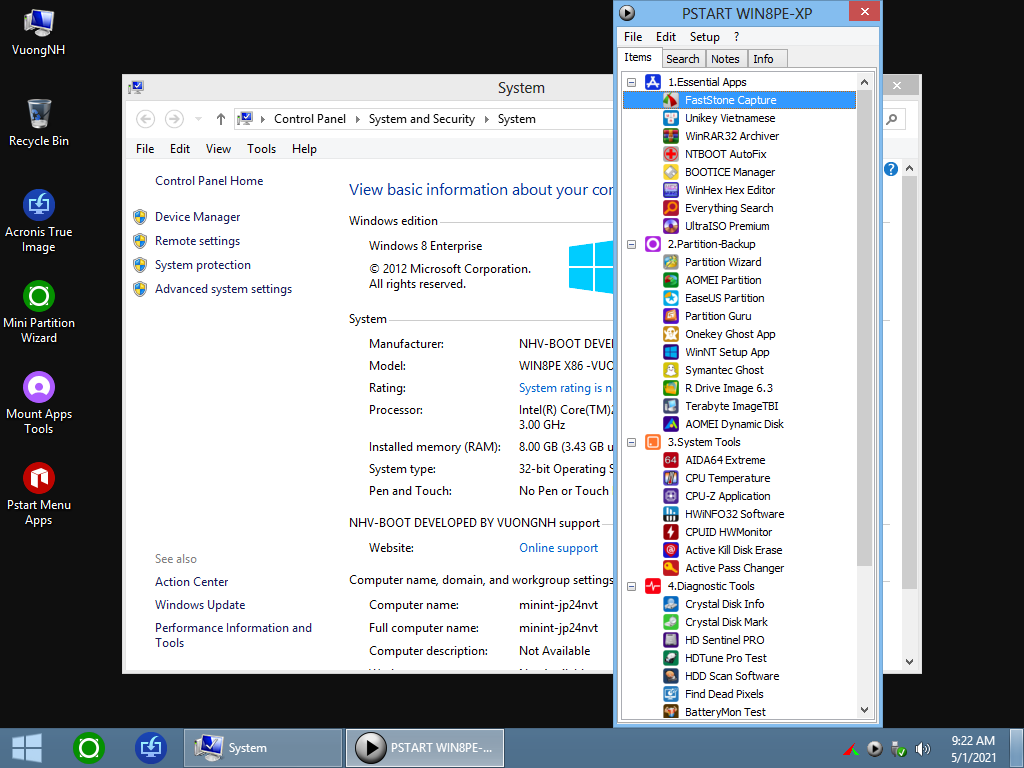Open View menu in System window
The height and width of the screenshot is (768, 1024).
[218, 149]
